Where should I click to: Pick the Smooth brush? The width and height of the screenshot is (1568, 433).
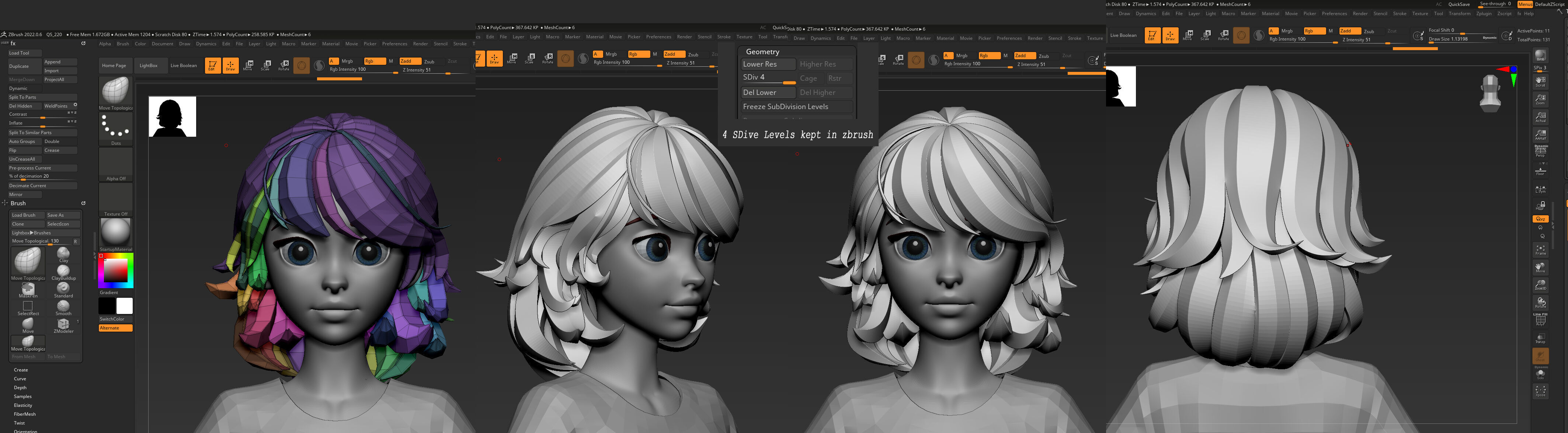coord(63,308)
